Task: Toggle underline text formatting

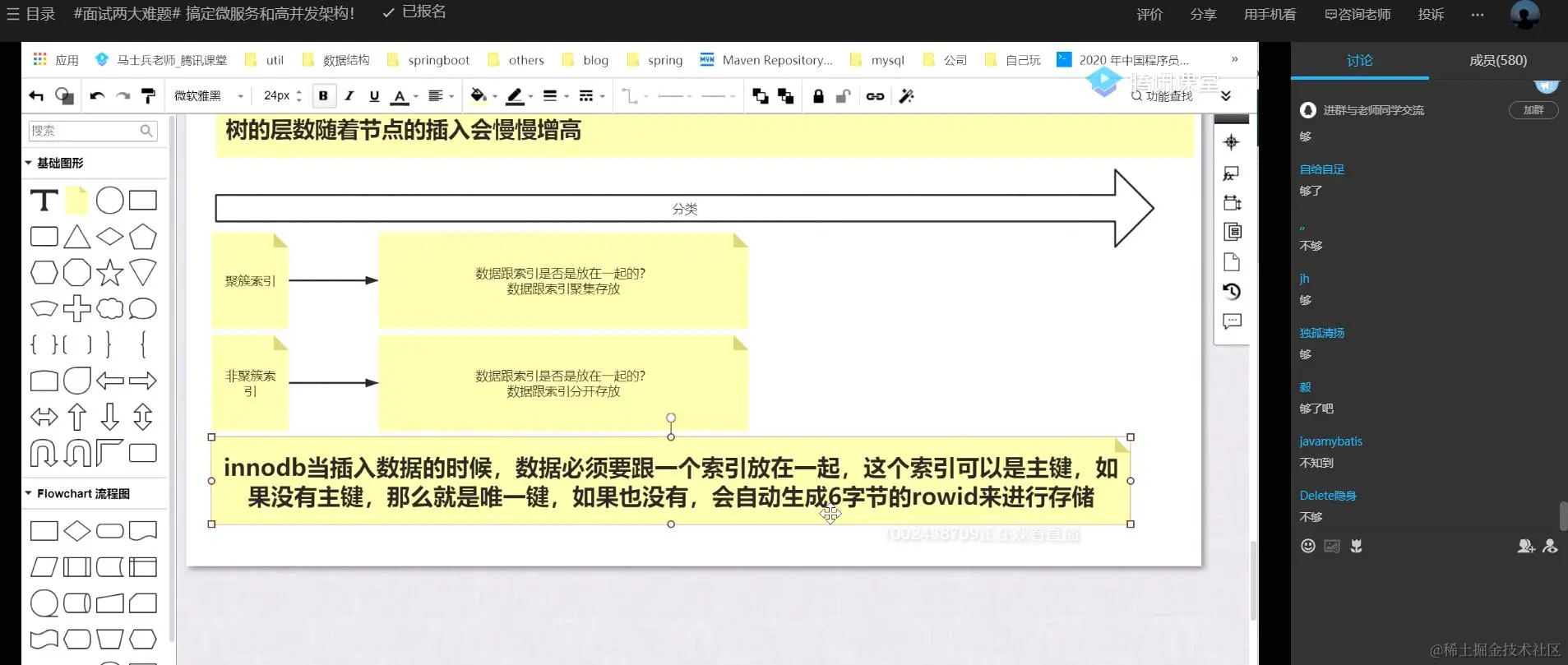Action: (x=374, y=96)
